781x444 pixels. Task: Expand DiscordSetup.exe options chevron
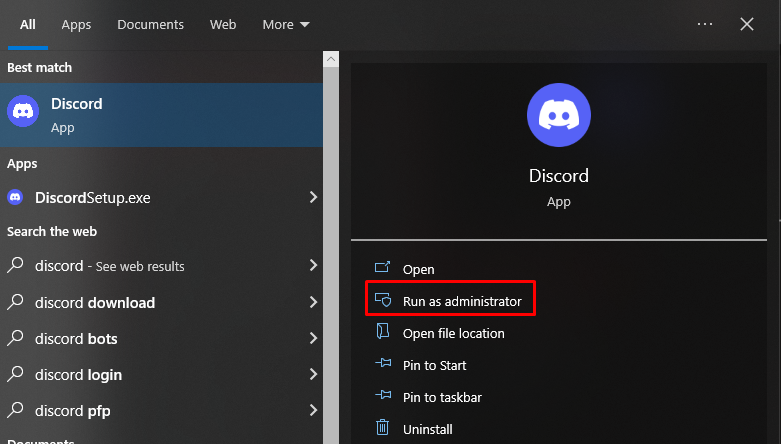point(313,197)
